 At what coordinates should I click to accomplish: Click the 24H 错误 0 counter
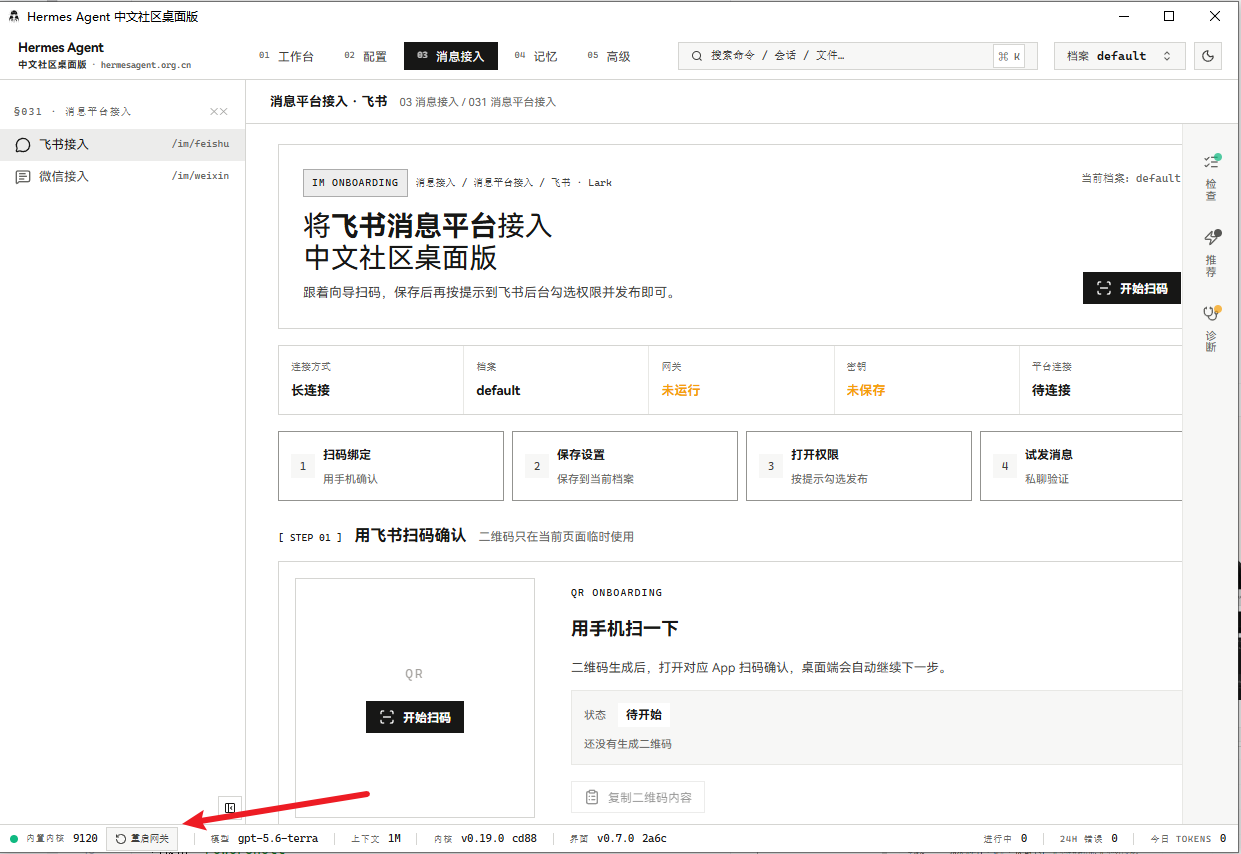click(1088, 838)
